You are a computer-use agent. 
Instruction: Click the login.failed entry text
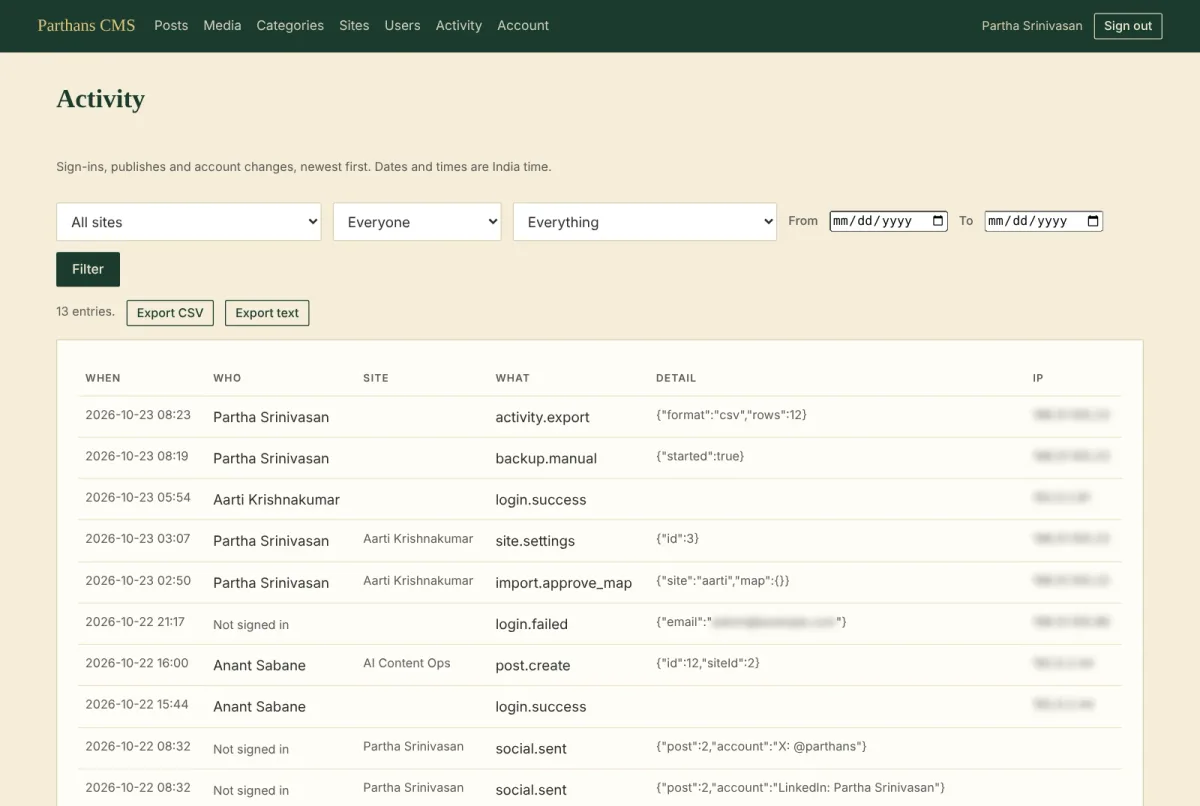click(x=532, y=624)
